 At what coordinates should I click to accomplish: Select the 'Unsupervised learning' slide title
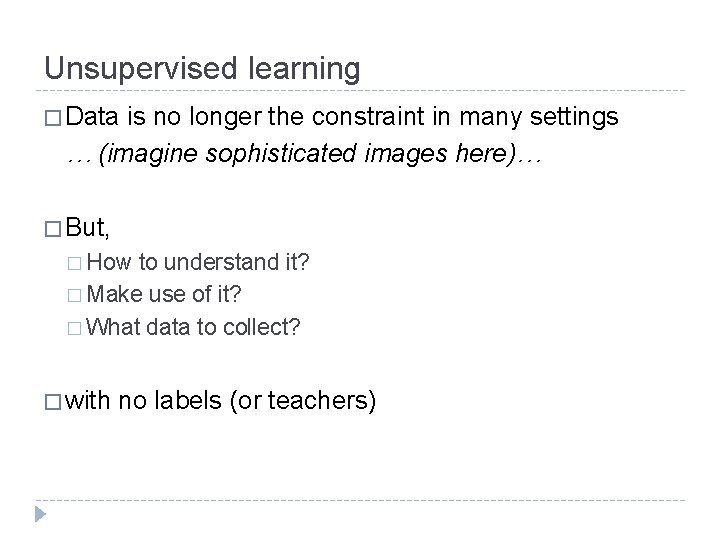click(202, 68)
